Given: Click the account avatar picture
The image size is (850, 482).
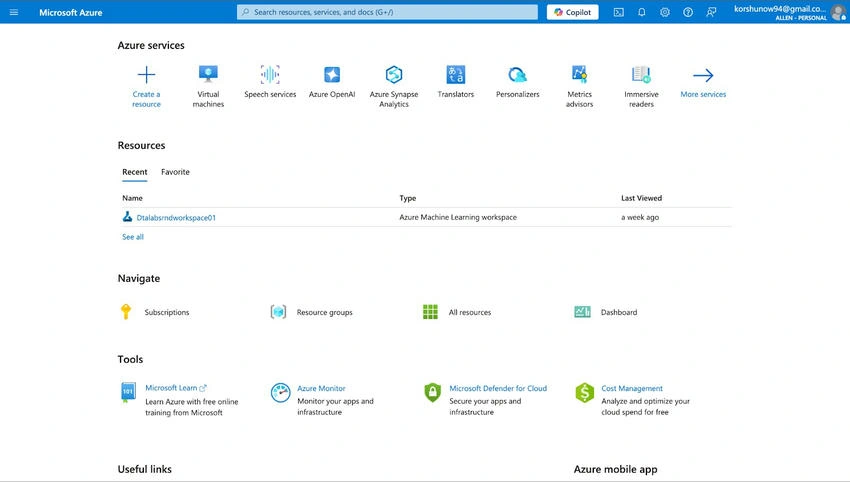Looking at the screenshot, I should 838,12.
